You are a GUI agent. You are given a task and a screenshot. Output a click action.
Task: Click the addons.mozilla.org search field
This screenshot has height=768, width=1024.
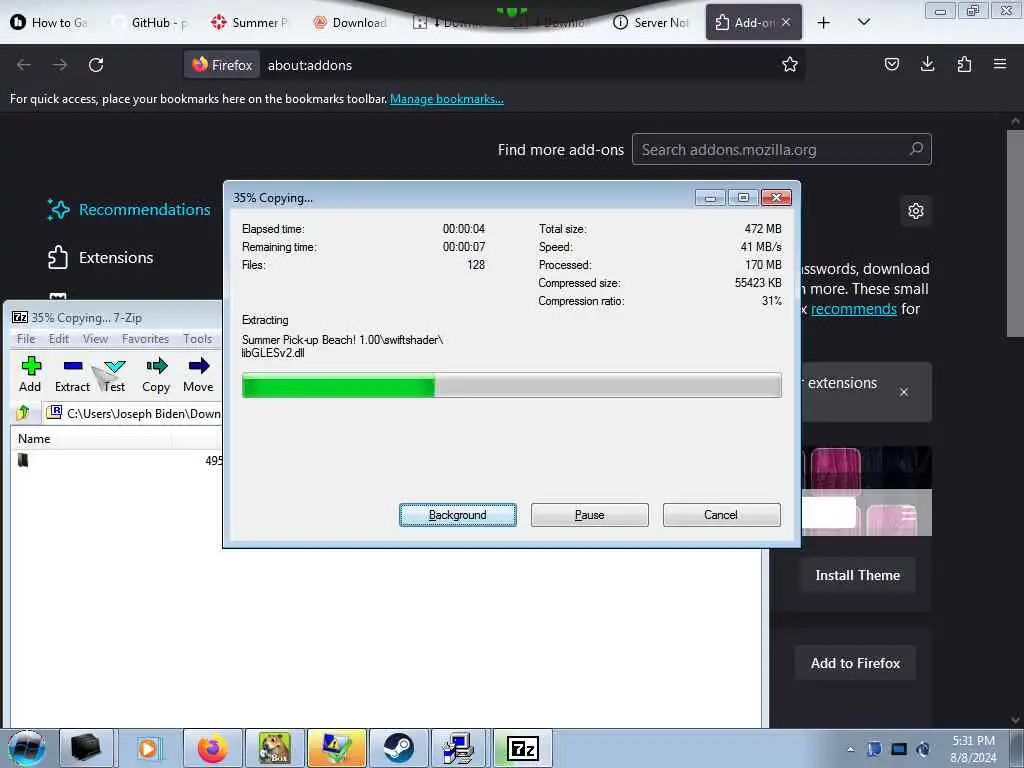click(x=781, y=149)
